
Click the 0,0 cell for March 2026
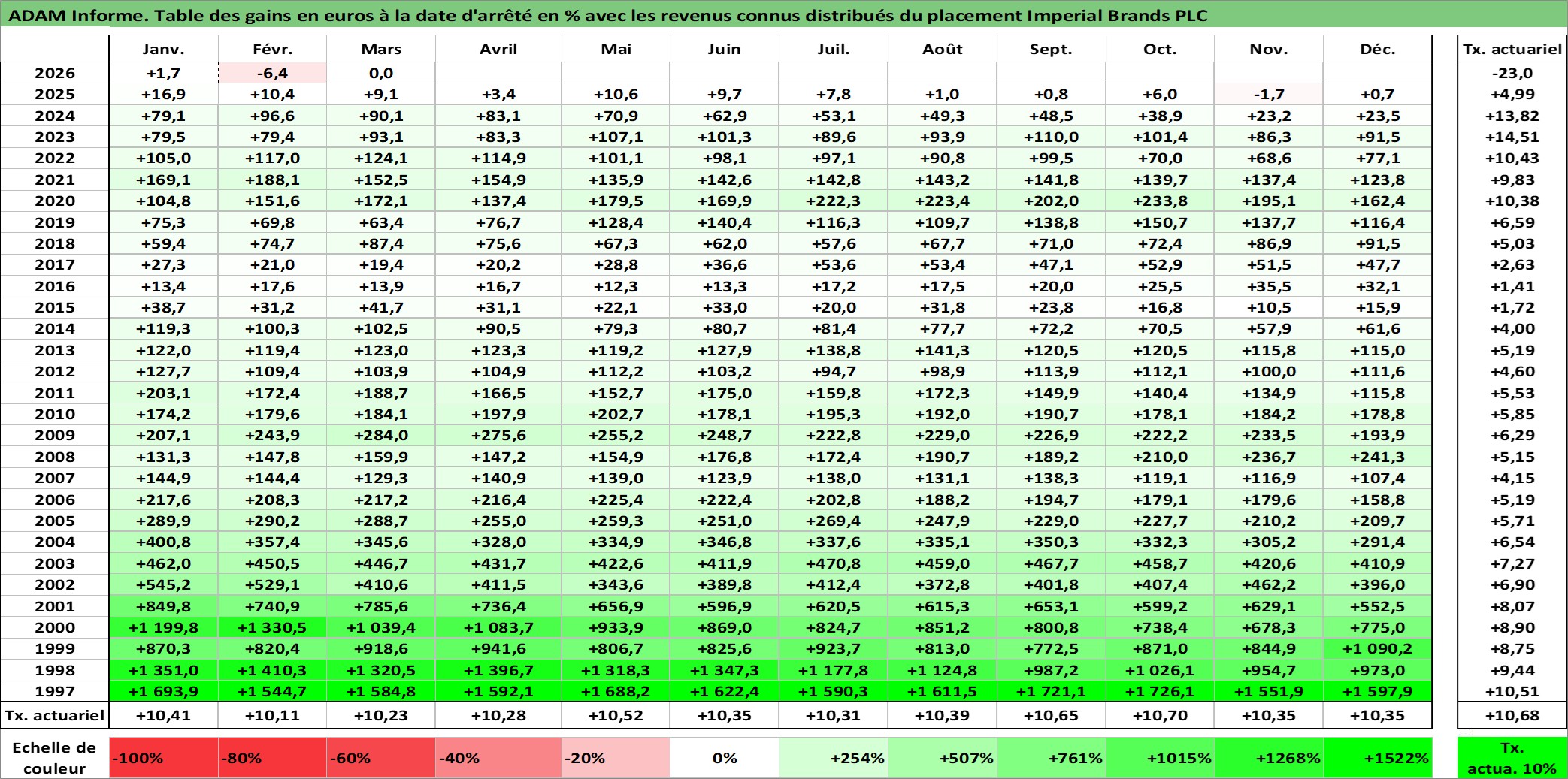381,73
